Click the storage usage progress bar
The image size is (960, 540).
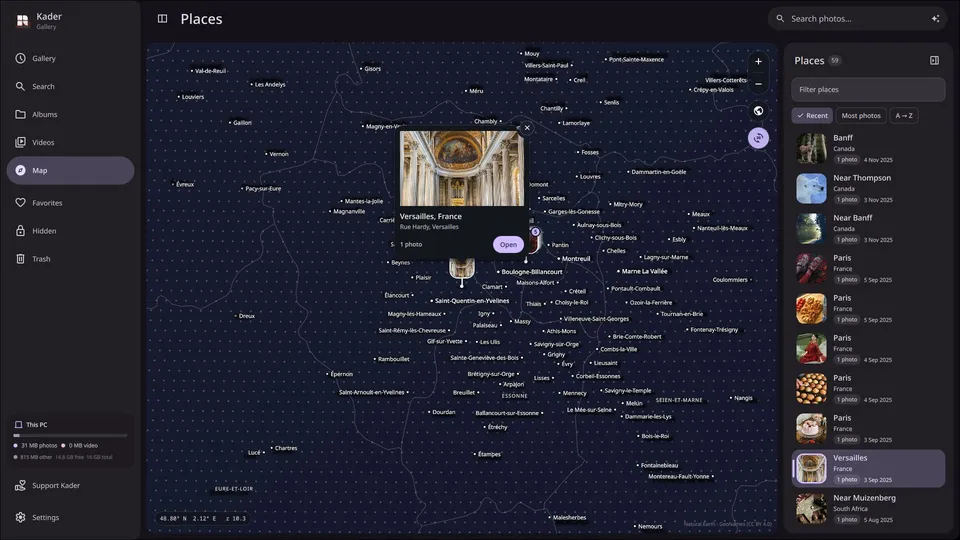70,435
